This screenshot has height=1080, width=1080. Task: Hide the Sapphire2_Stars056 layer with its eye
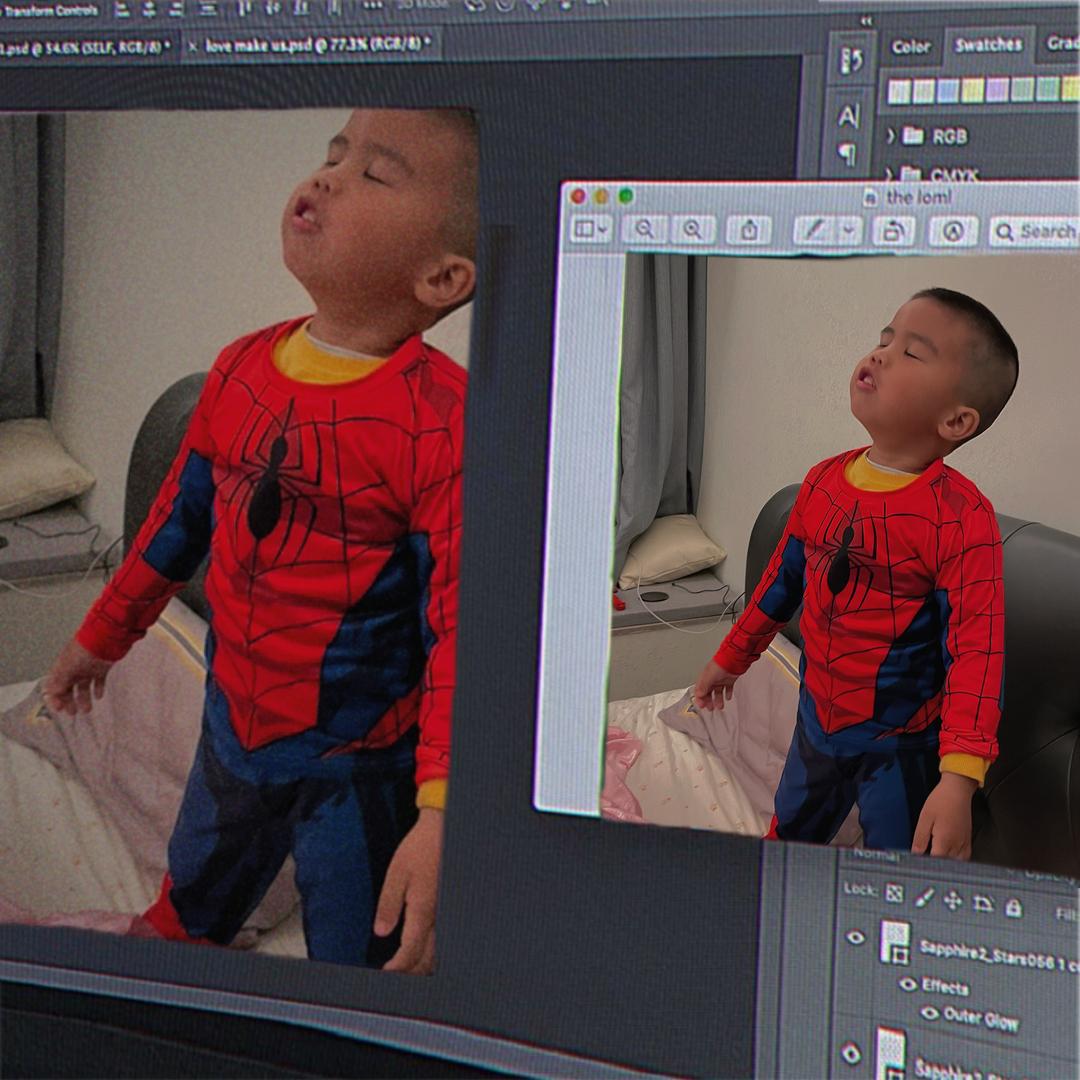[855, 937]
